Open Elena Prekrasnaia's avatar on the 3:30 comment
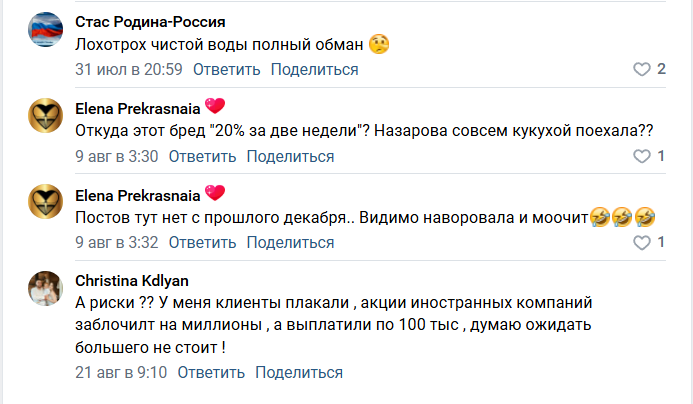 coord(47,120)
